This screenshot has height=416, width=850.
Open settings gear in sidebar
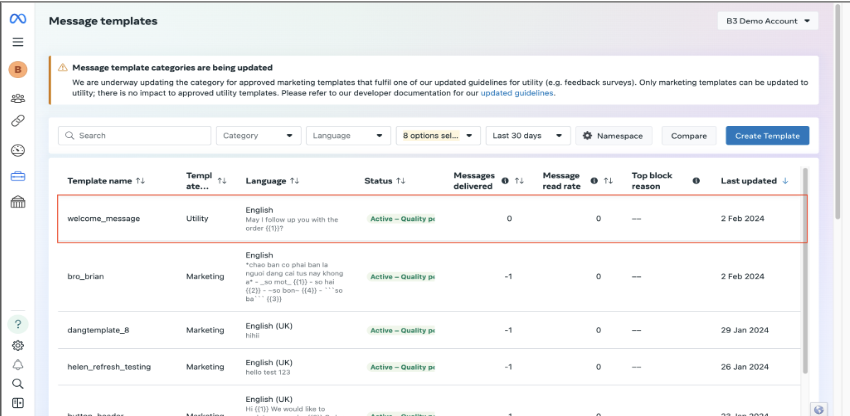click(18, 345)
